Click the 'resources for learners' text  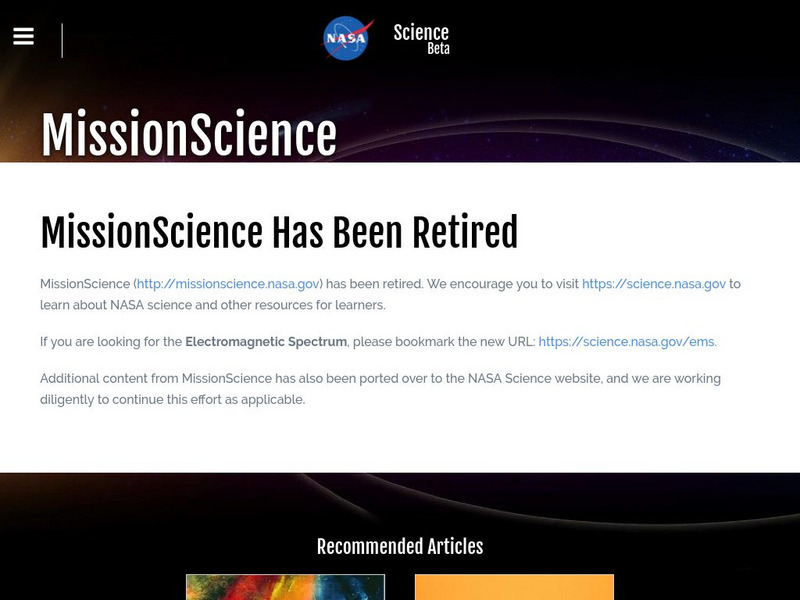click(x=318, y=305)
